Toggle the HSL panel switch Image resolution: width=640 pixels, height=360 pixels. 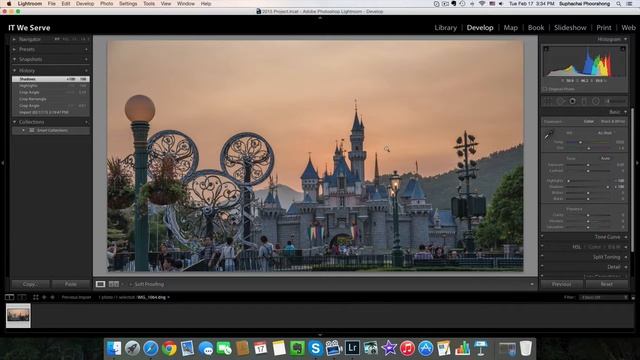coord(542,247)
